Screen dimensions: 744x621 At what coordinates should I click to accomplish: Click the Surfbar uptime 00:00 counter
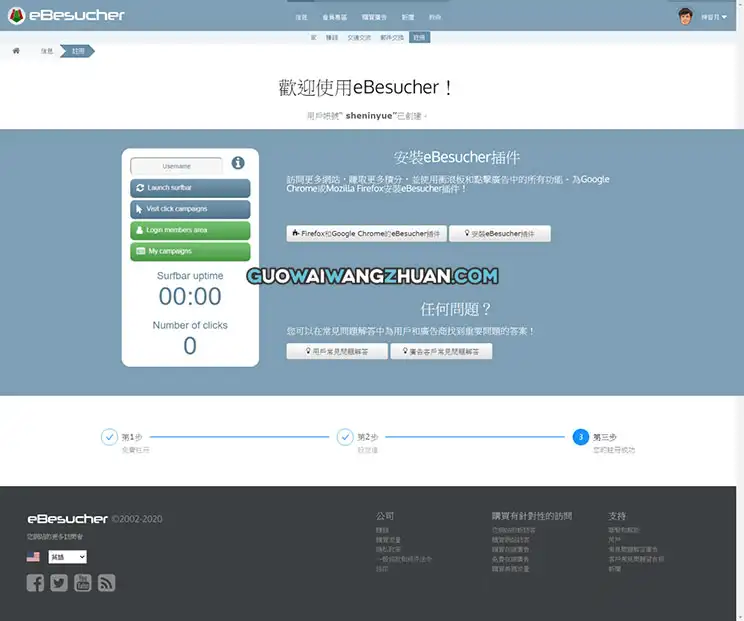pyautogui.click(x=190, y=297)
